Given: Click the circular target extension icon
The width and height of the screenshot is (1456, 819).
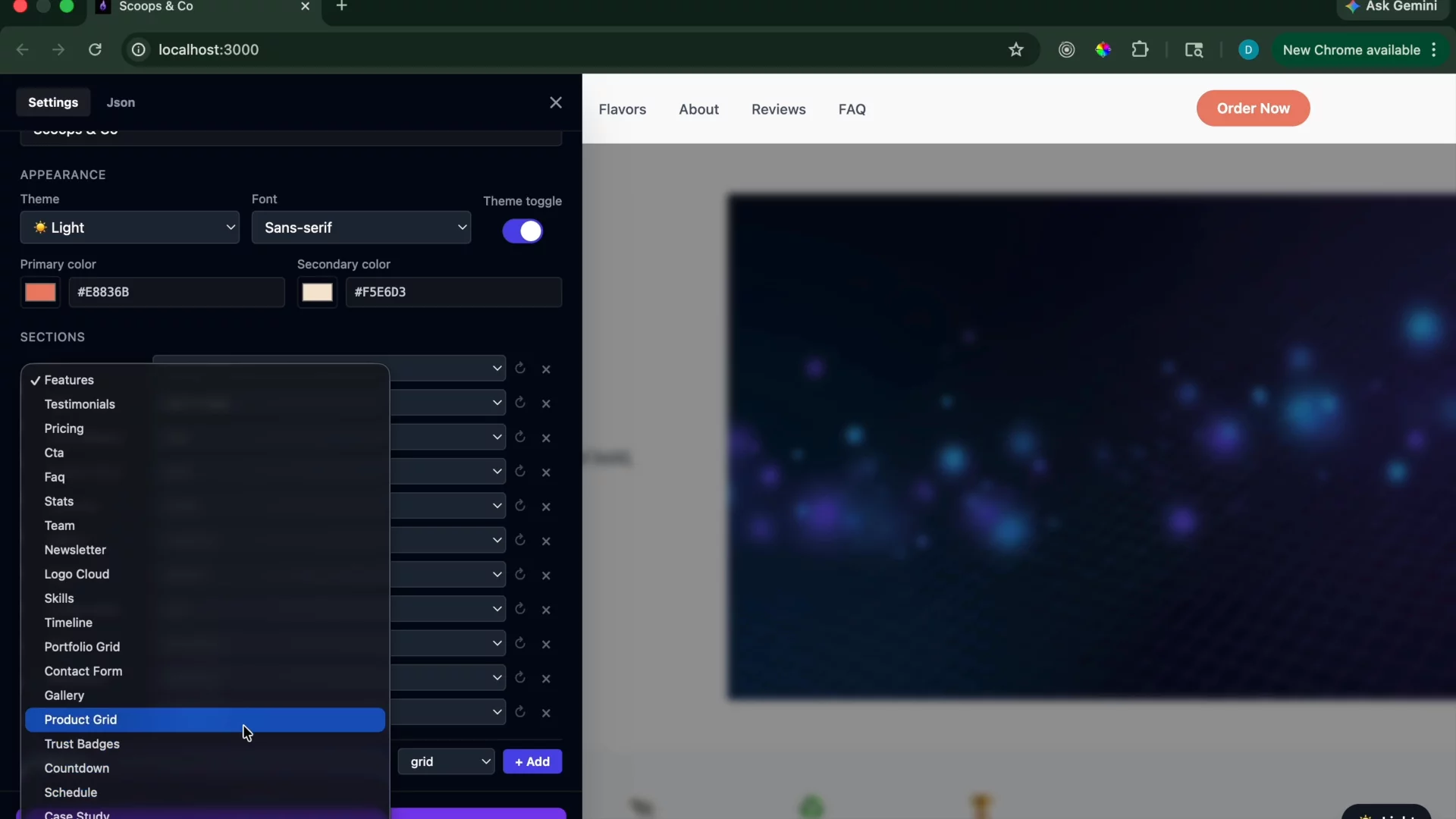Looking at the screenshot, I should (x=1067, y=50).
